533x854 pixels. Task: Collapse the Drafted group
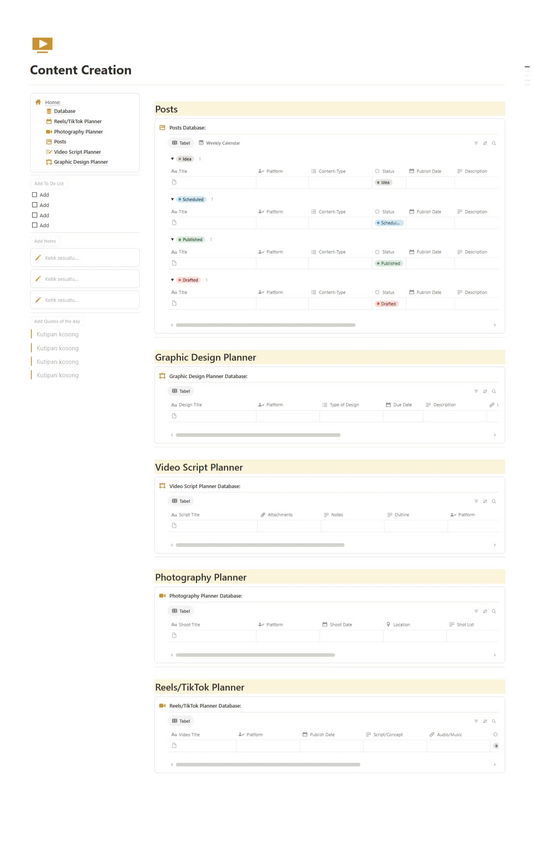pyautogui.click(x=173, y=280)
